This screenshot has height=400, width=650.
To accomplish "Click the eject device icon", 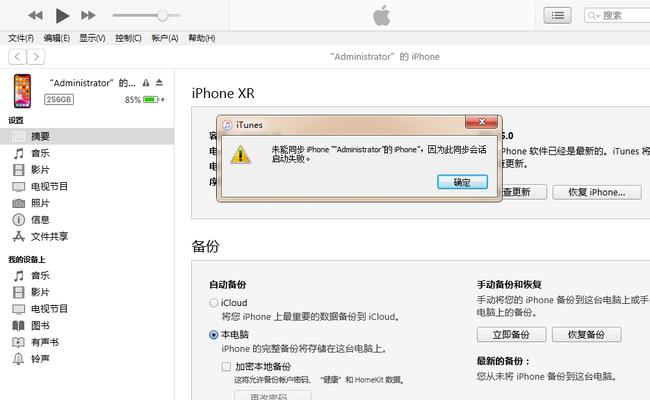I will point(159,82).
